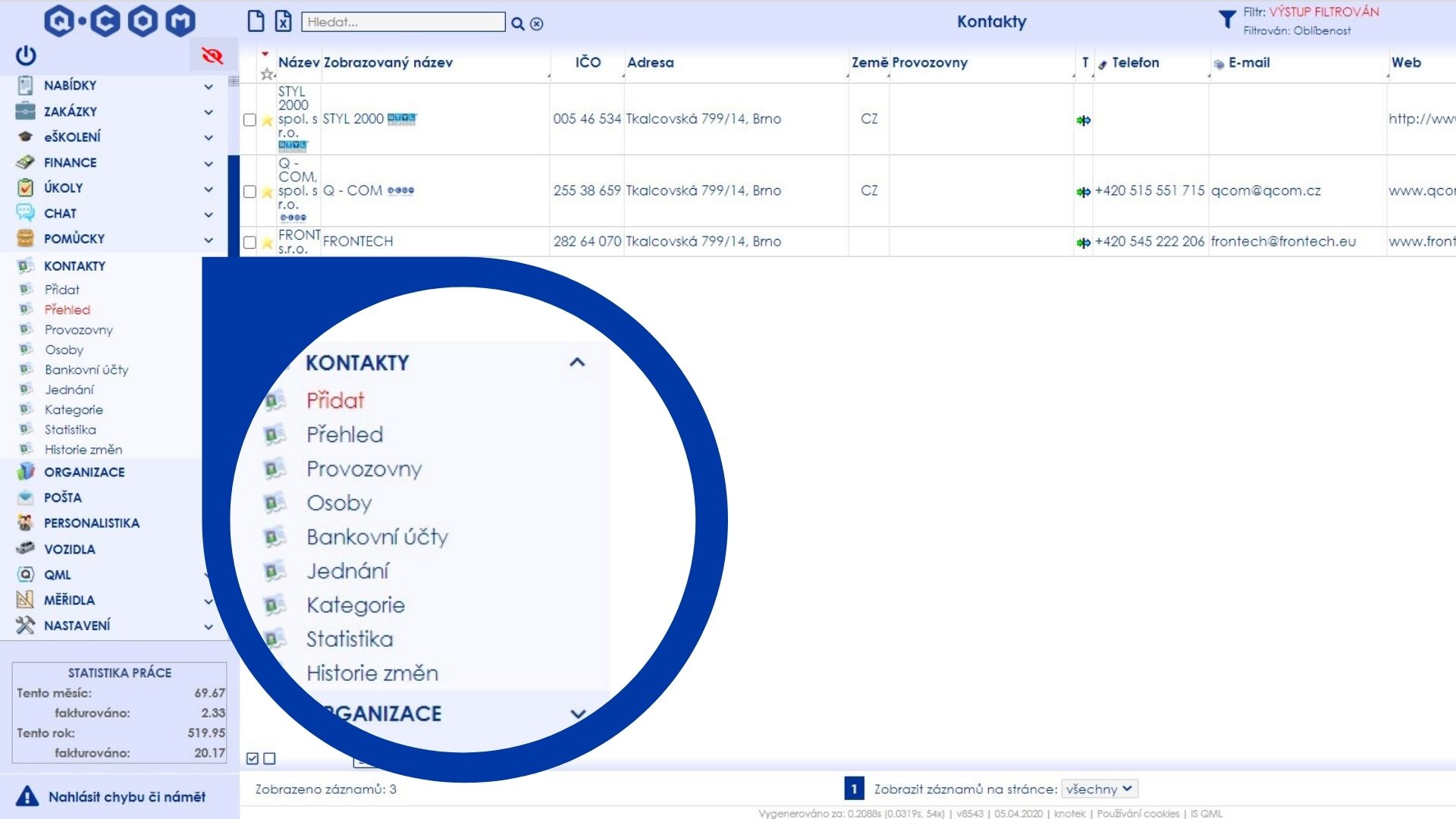The image size is (1456, 819).
Task: Open Jednání in the sidebar
Action: point(69,390)
